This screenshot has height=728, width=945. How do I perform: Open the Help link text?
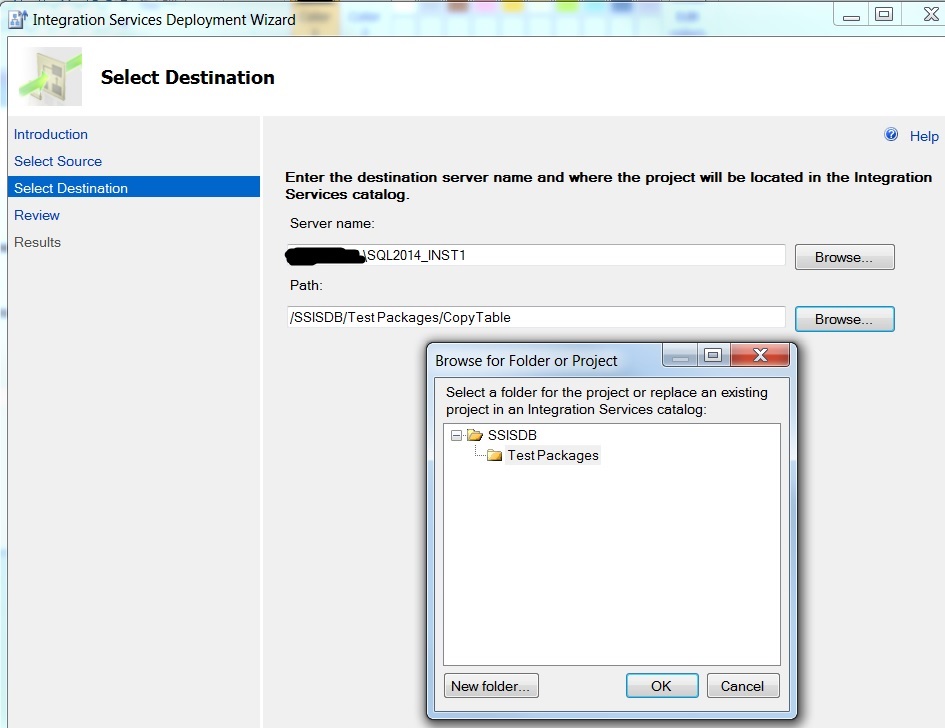point(924,136)
